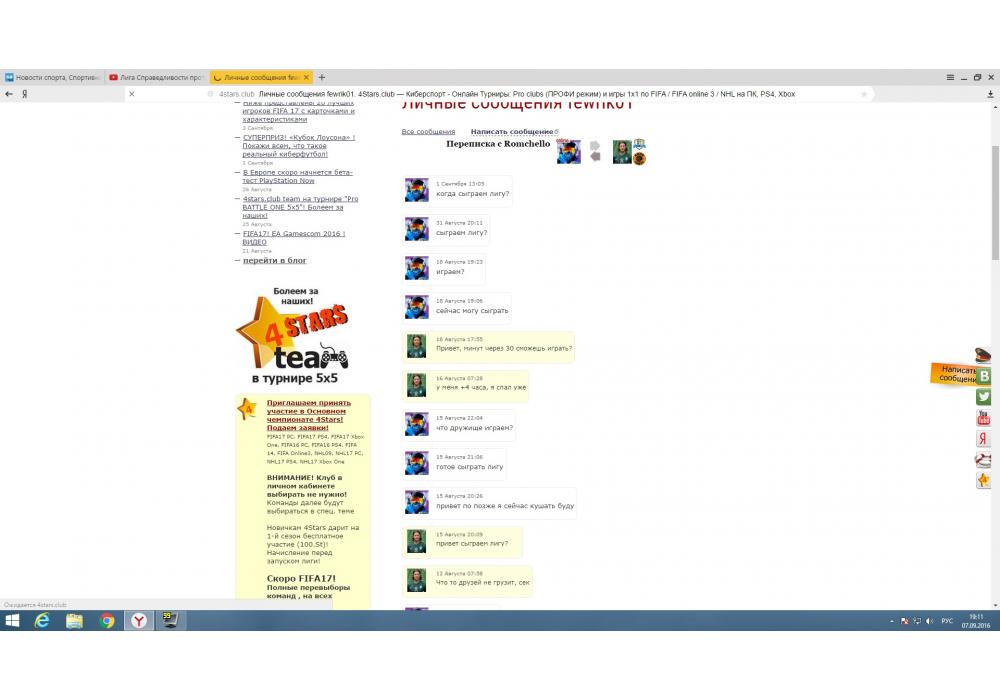Click the address bar with 4stars.club
This screenshot has width=1000, height=700.
507,94
